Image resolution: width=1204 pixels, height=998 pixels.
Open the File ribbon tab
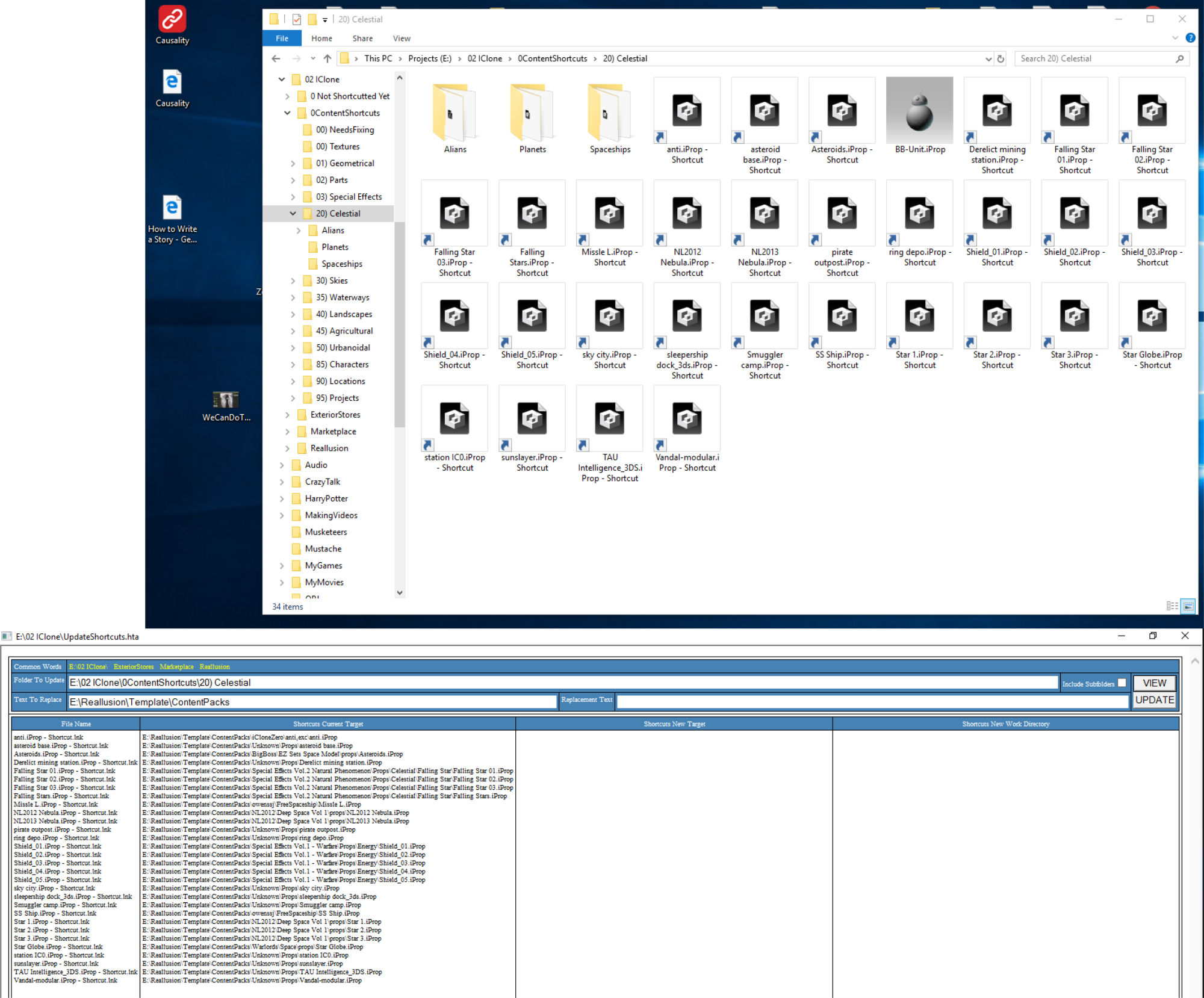282,39
